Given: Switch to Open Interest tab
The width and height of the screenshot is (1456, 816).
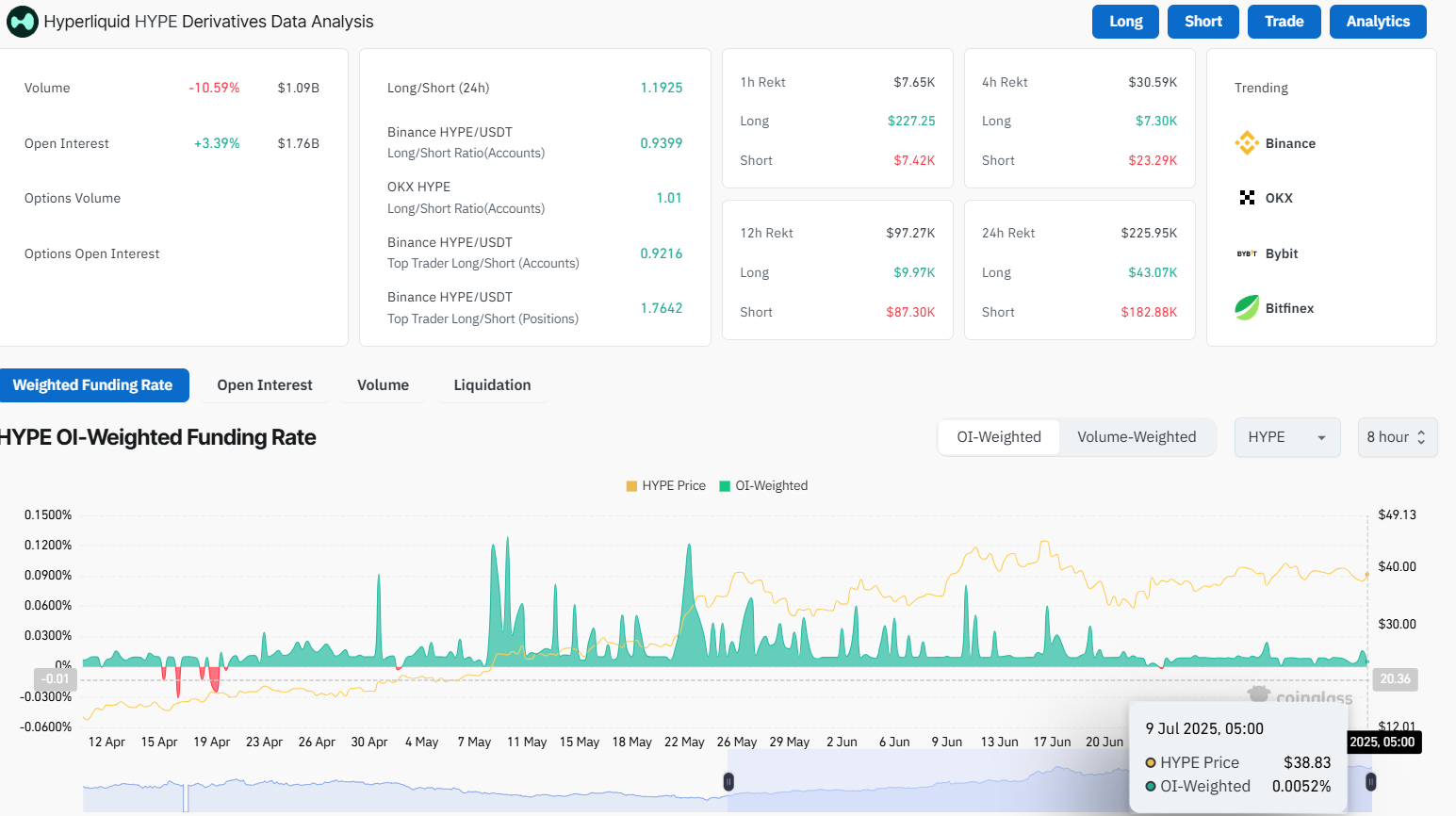Looking at the screenshot, I should pos(265,385).
